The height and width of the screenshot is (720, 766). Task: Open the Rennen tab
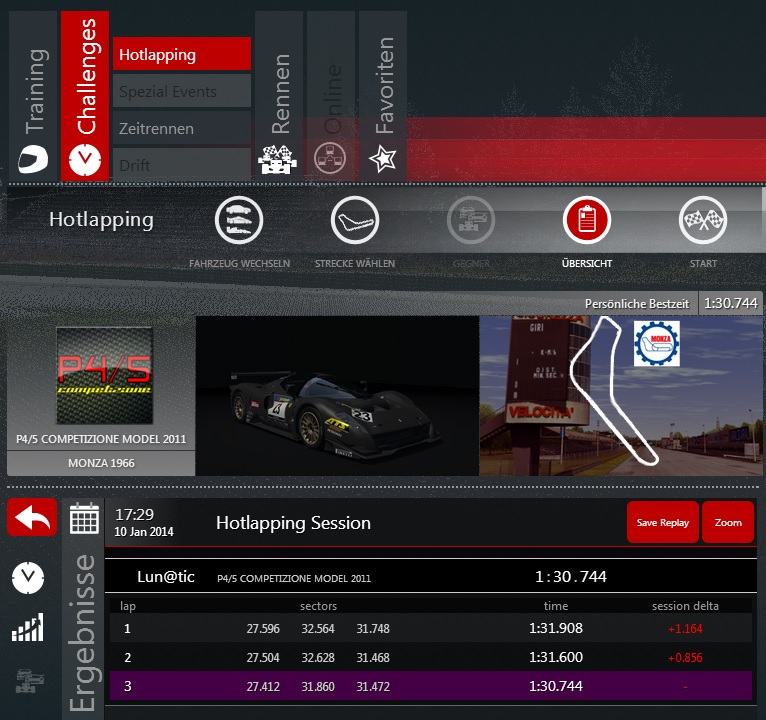(279, 96)
